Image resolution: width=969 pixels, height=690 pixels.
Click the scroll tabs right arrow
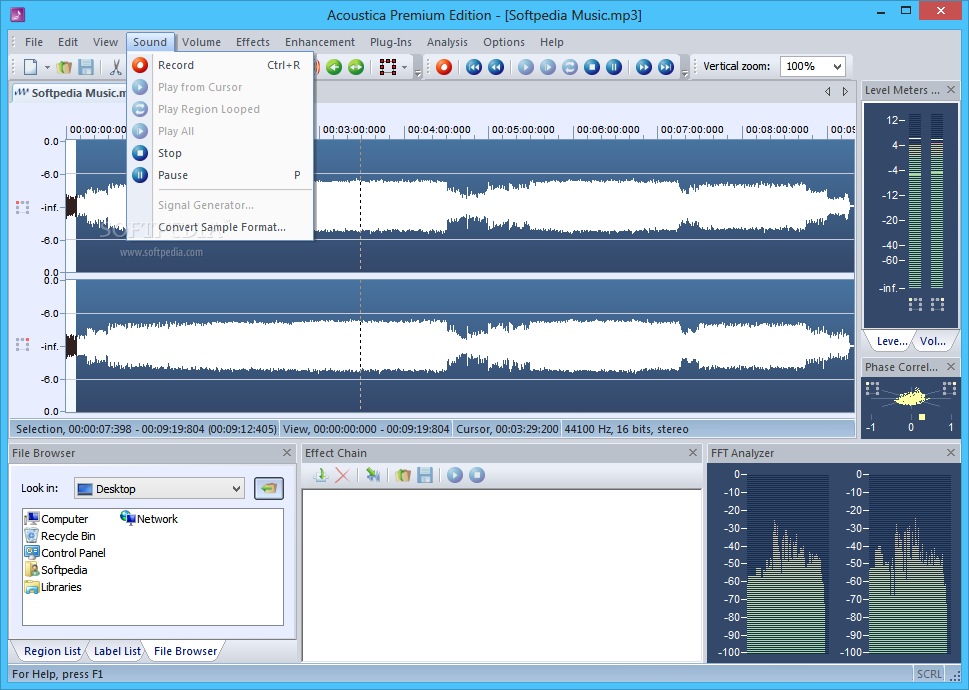[x=845, y=91]
